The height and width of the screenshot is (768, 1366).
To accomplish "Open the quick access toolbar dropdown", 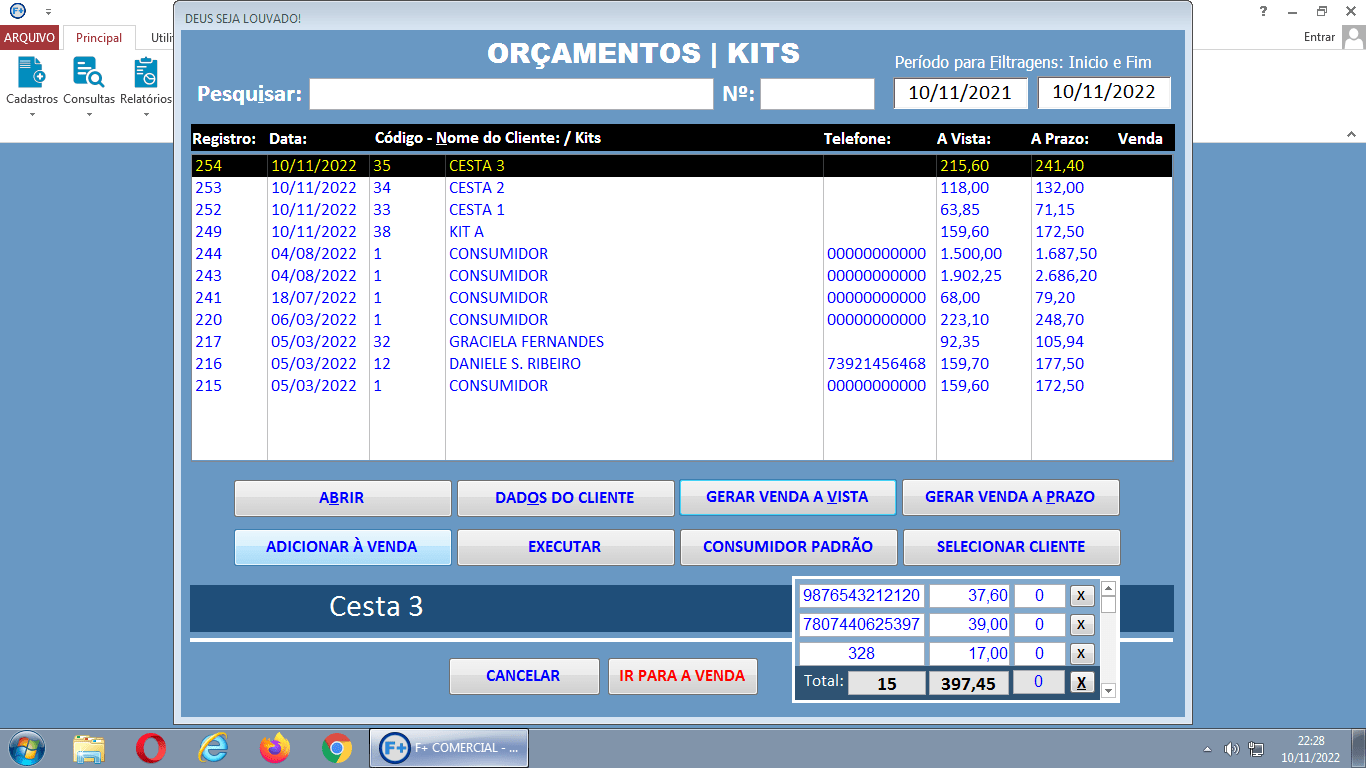I will click(48, 11).
